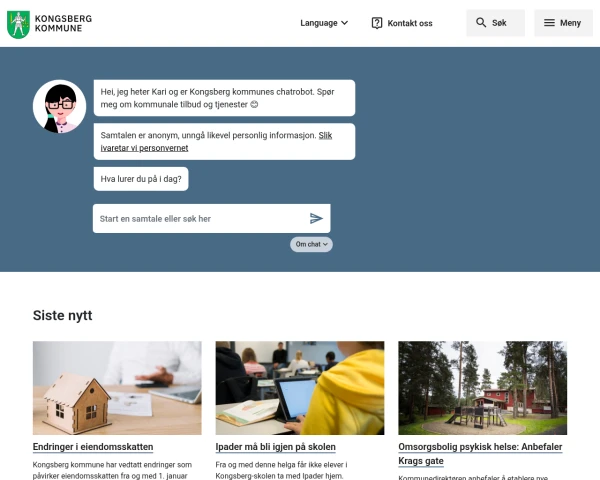Focus the 'Start en samtale' chat input
The width and height of the screenshot is (600, 480).
(201, 219)
